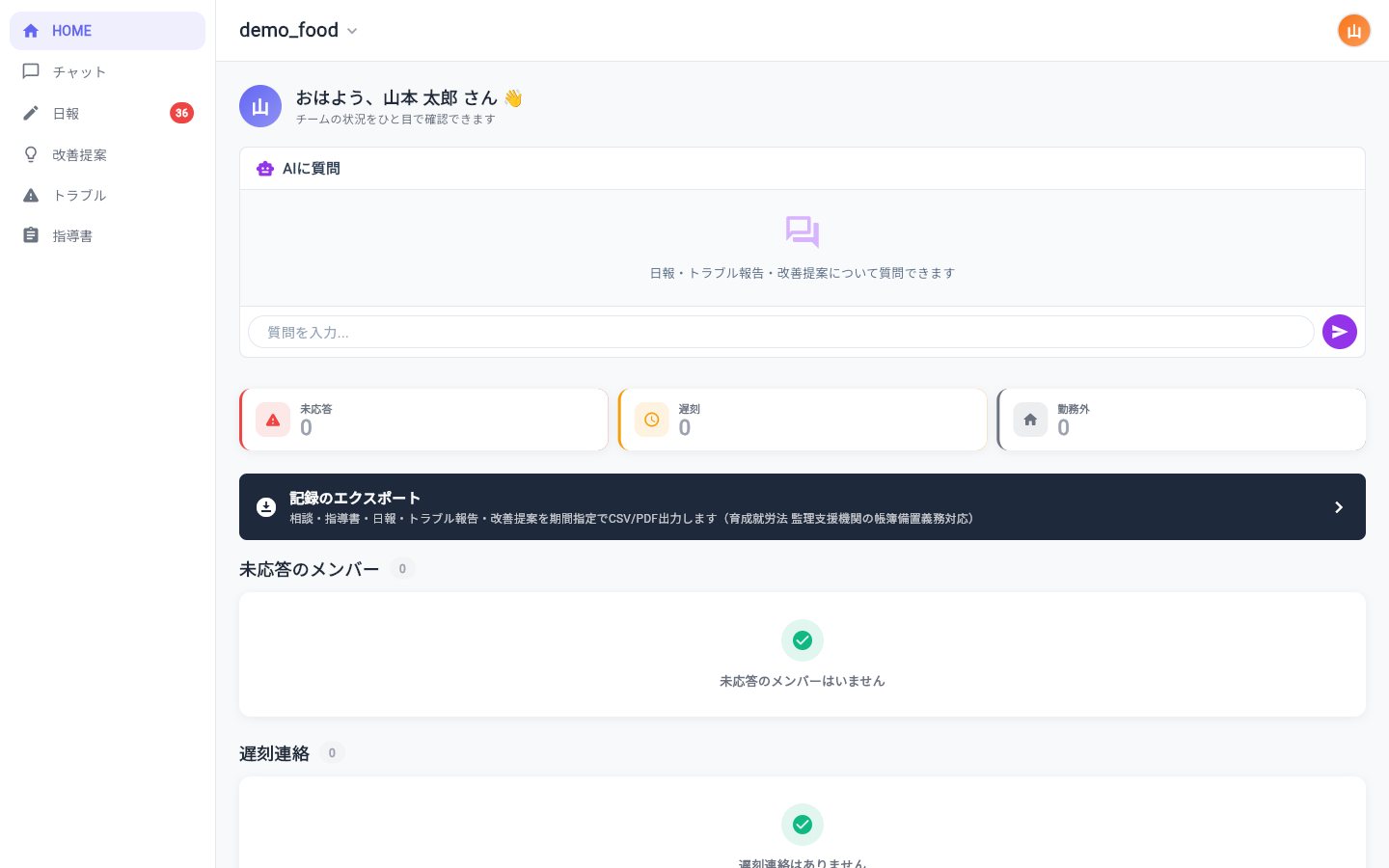Click the house icon in 勤務外 card
This screenshot has height=868, width=1389.
[x=1030, y=420]
